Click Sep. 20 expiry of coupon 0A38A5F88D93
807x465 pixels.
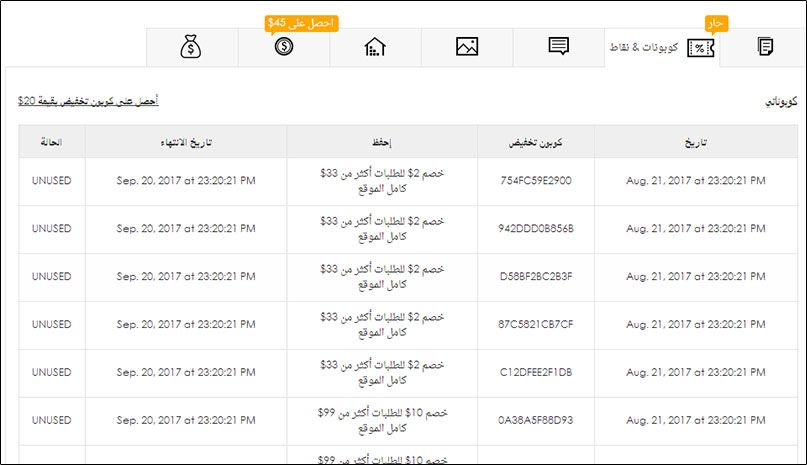[186, 420]
